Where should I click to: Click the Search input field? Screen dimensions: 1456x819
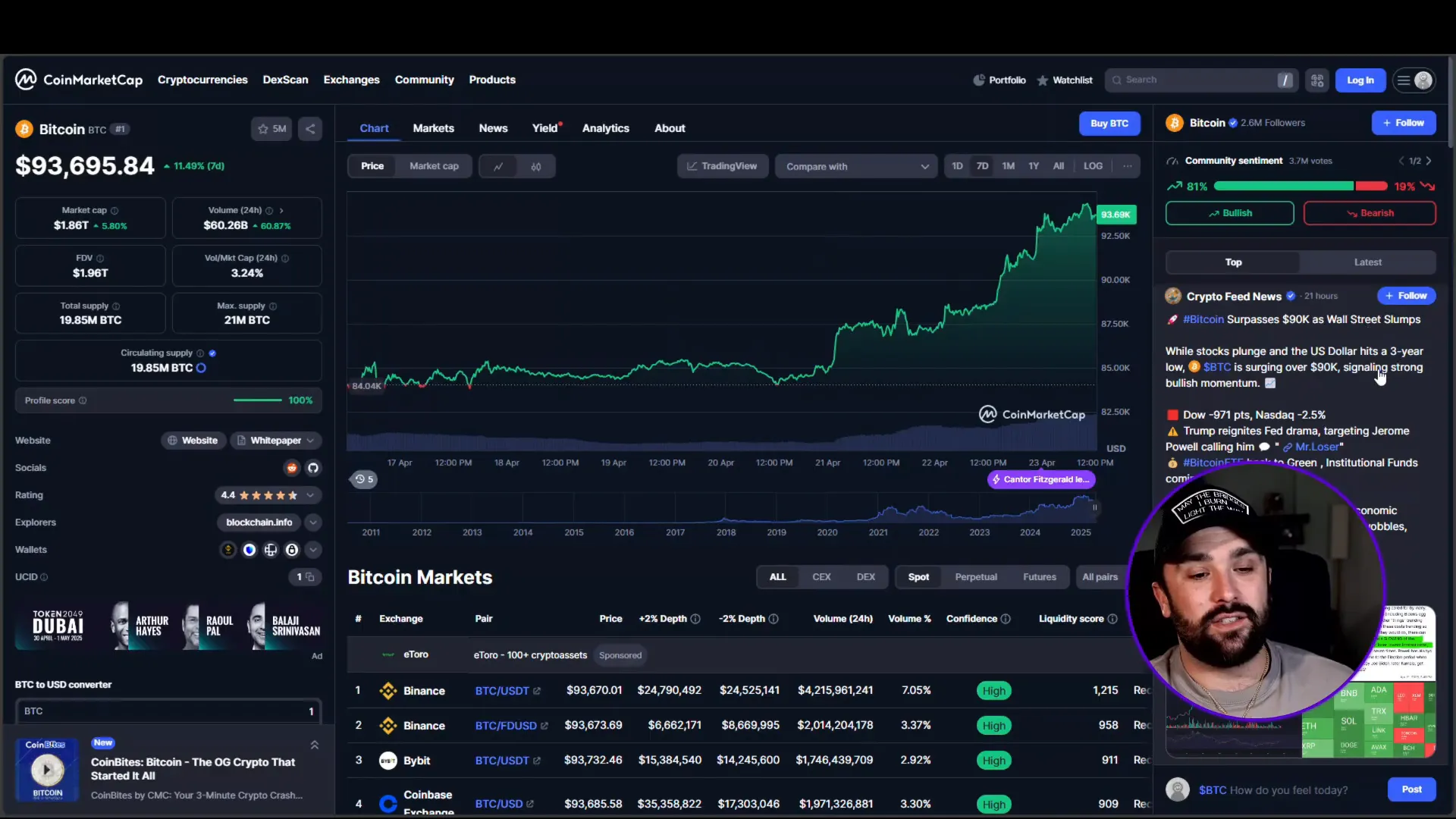pyautogui.click(x=1201, y=80)
